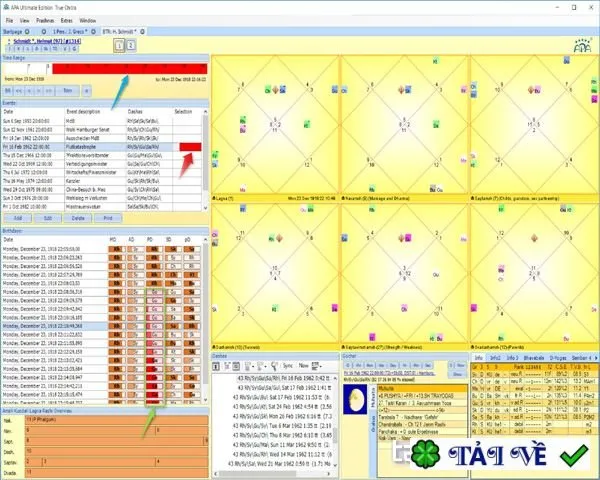Image resolution: width=600 pixels, height=480 pixels.
Task: Select the highlighted birthday row 22:10:49
Action: tap(102, 326)
